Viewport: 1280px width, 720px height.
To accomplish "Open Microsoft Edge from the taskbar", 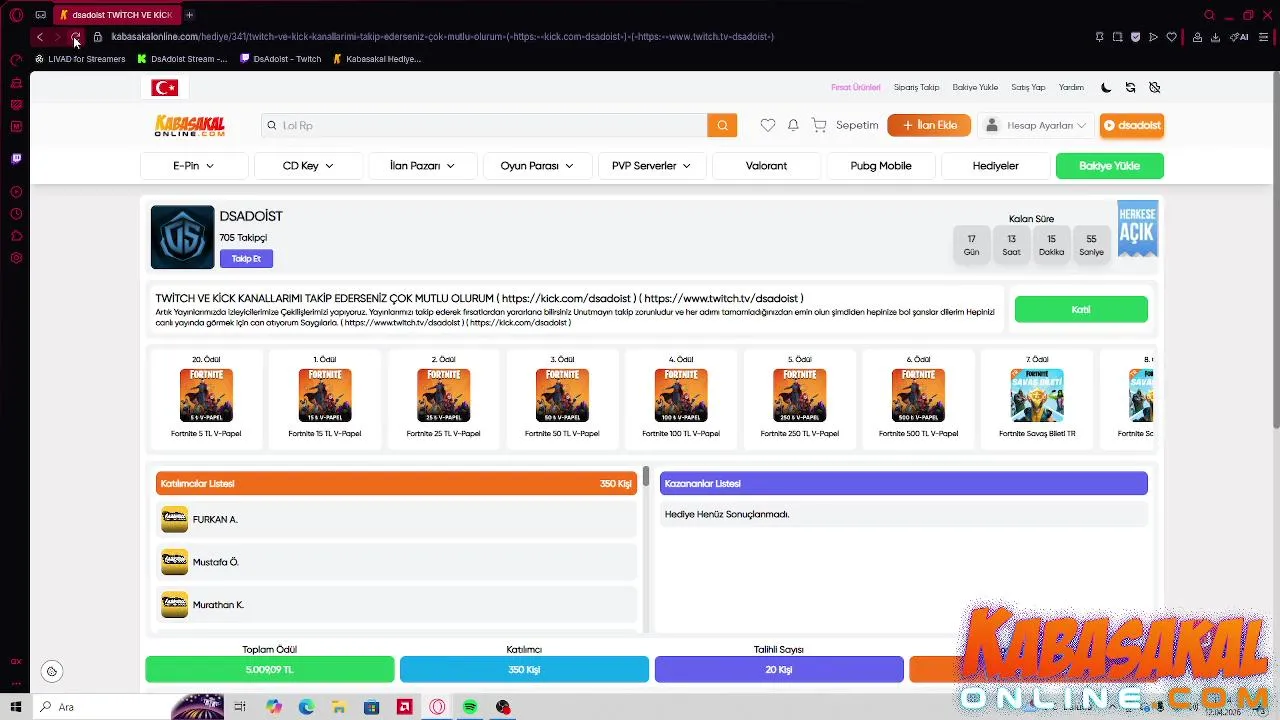I will click(x=306, y=707).
